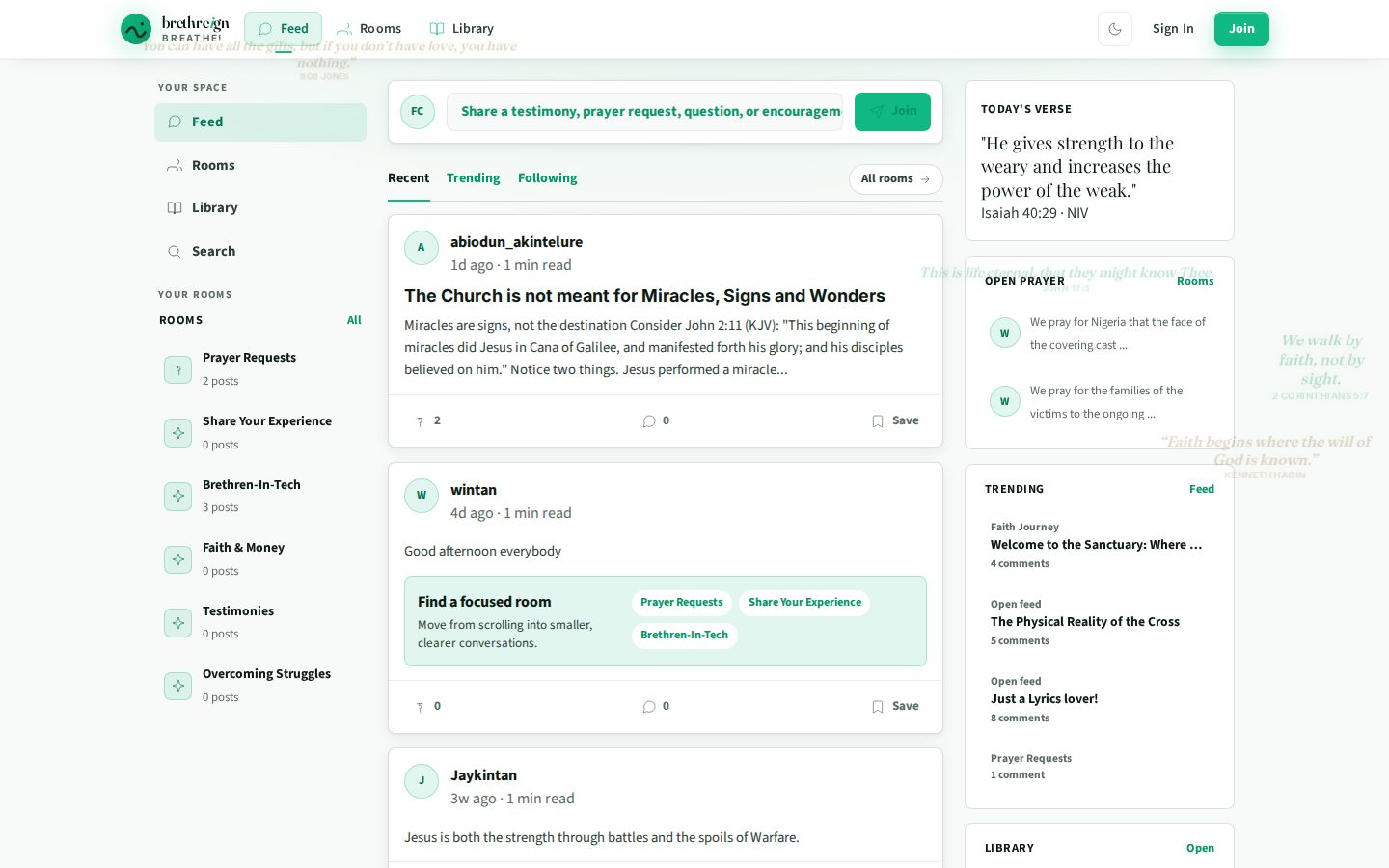Click the Open link in Library panel
This screenshot has height=868, width=1389.
point(1200,848)
